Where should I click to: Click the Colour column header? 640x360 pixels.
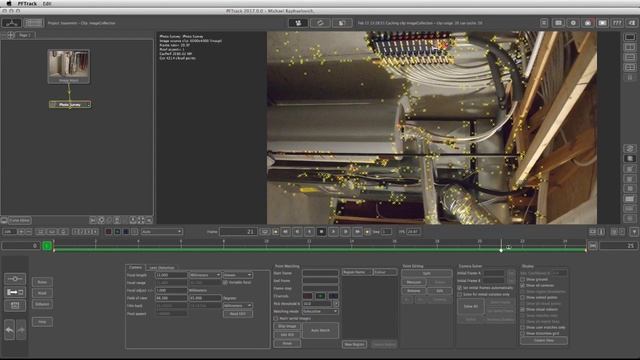384,272
